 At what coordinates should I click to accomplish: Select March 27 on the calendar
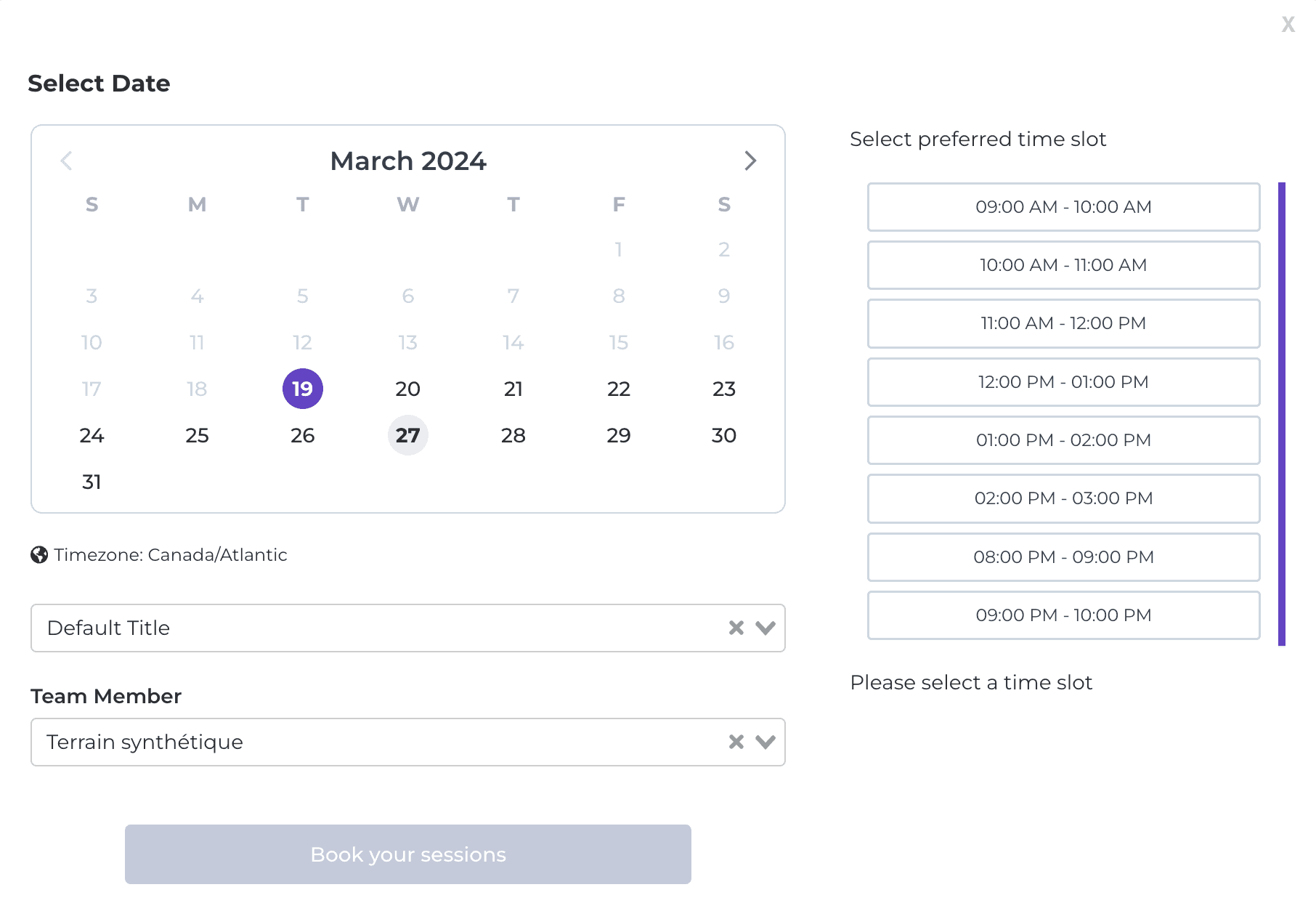[x=408, y=435]
